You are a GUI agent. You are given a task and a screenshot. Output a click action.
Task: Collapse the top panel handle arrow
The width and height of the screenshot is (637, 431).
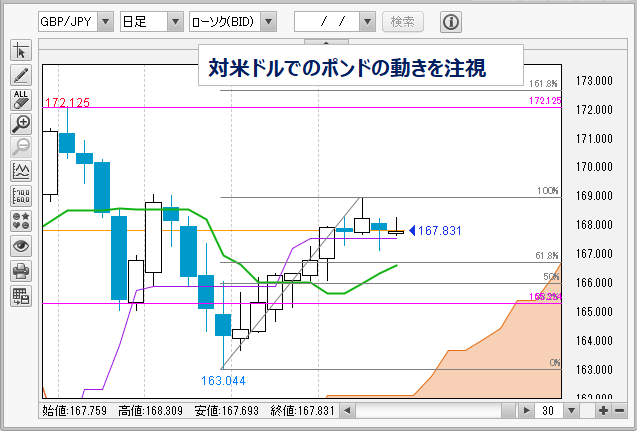[x=326, y=42]
